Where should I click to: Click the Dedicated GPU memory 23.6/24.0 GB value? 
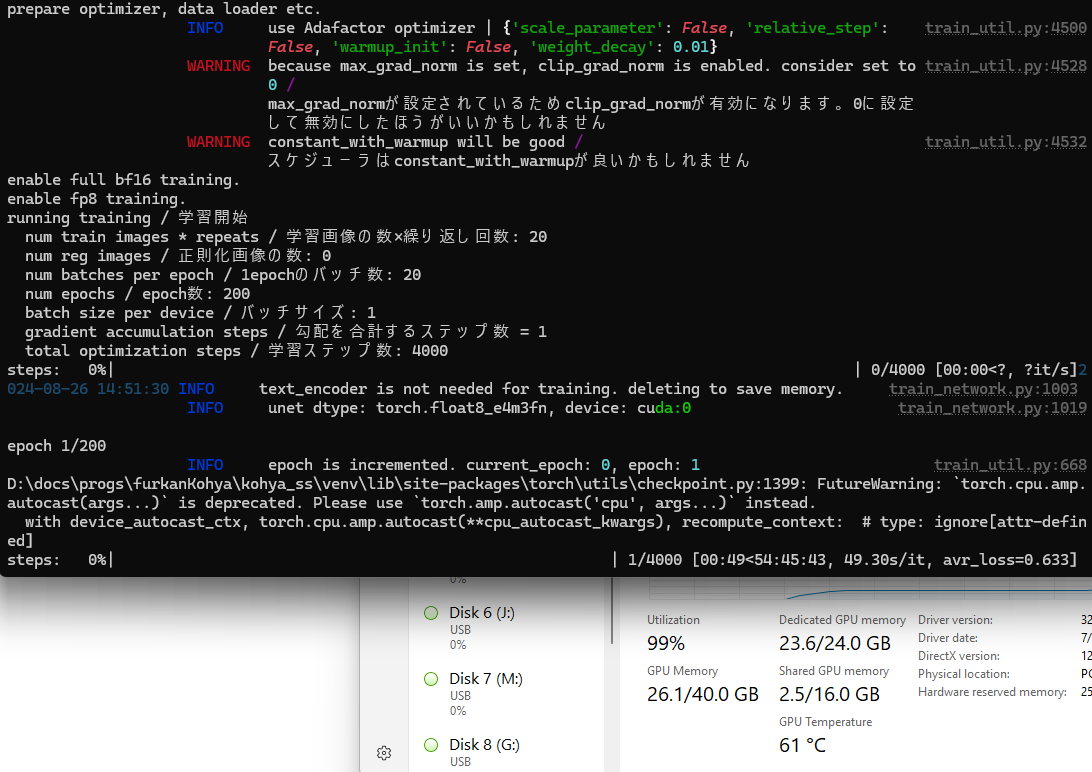tap(834, 643)
